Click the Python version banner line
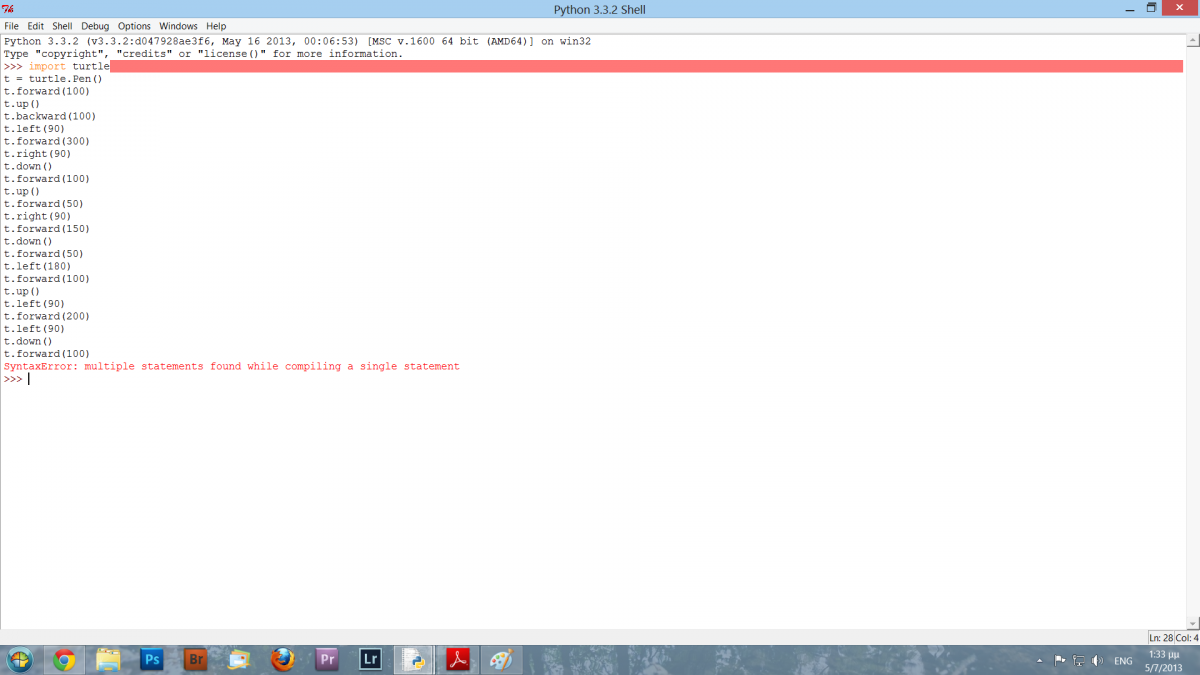1200x675 pixels. coord(297,41)
